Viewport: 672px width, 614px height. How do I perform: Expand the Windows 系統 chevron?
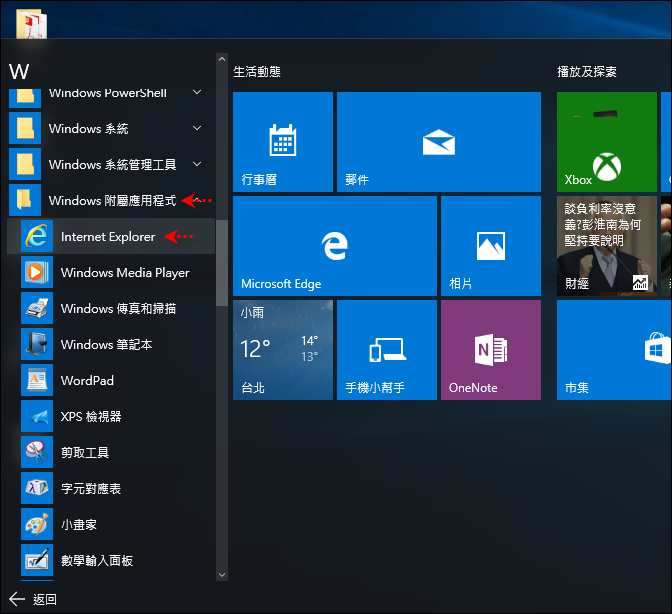[x=197, y=128]
